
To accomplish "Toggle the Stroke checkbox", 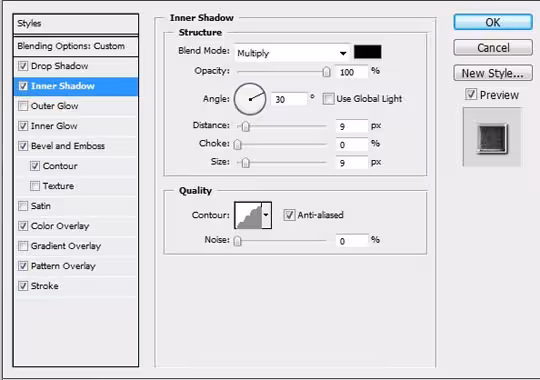I will [23, 286].
